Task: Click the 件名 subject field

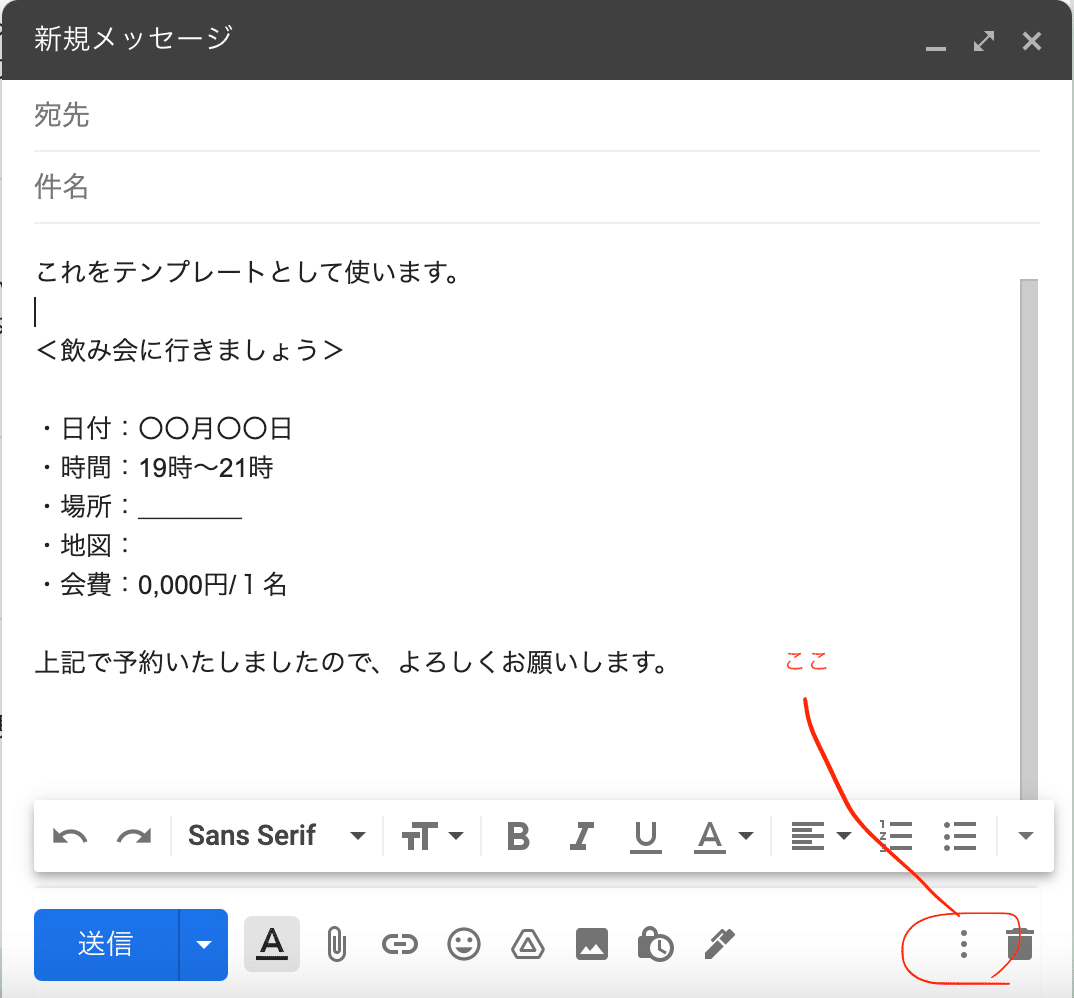Action: point(536,186)
